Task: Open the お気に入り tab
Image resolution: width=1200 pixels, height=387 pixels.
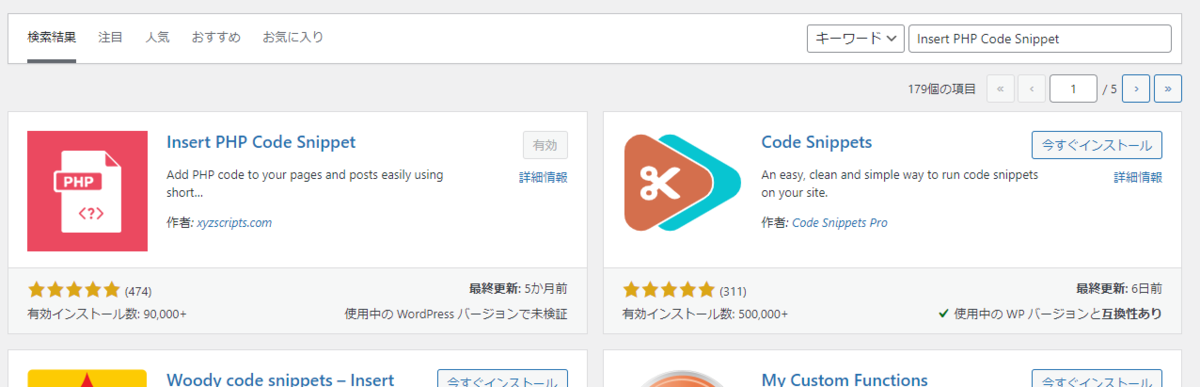Action: click(x=293, y=38)
